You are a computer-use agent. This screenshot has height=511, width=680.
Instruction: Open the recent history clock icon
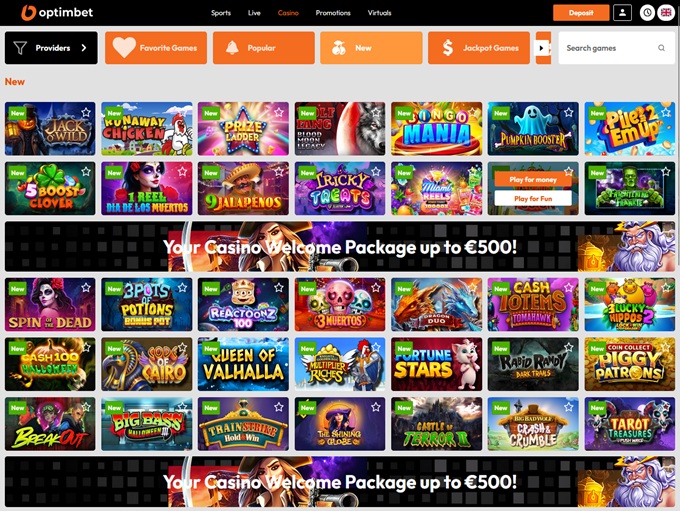(x=647, y=13)
